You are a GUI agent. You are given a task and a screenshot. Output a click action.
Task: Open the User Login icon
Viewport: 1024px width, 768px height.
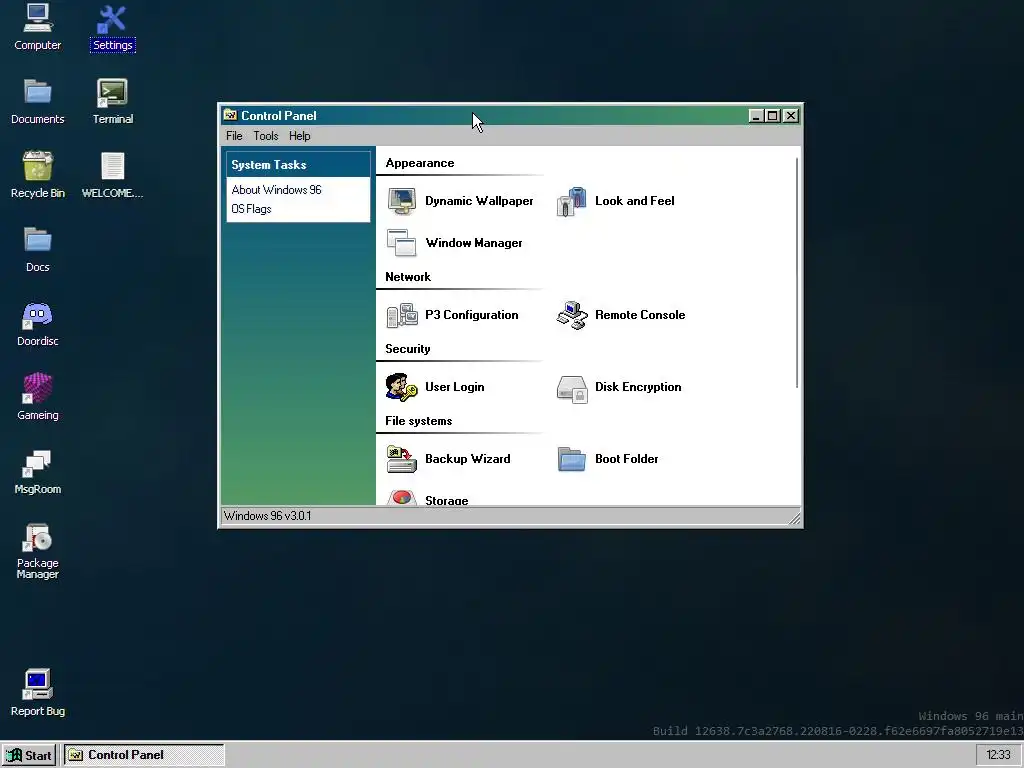coord(402,387)
